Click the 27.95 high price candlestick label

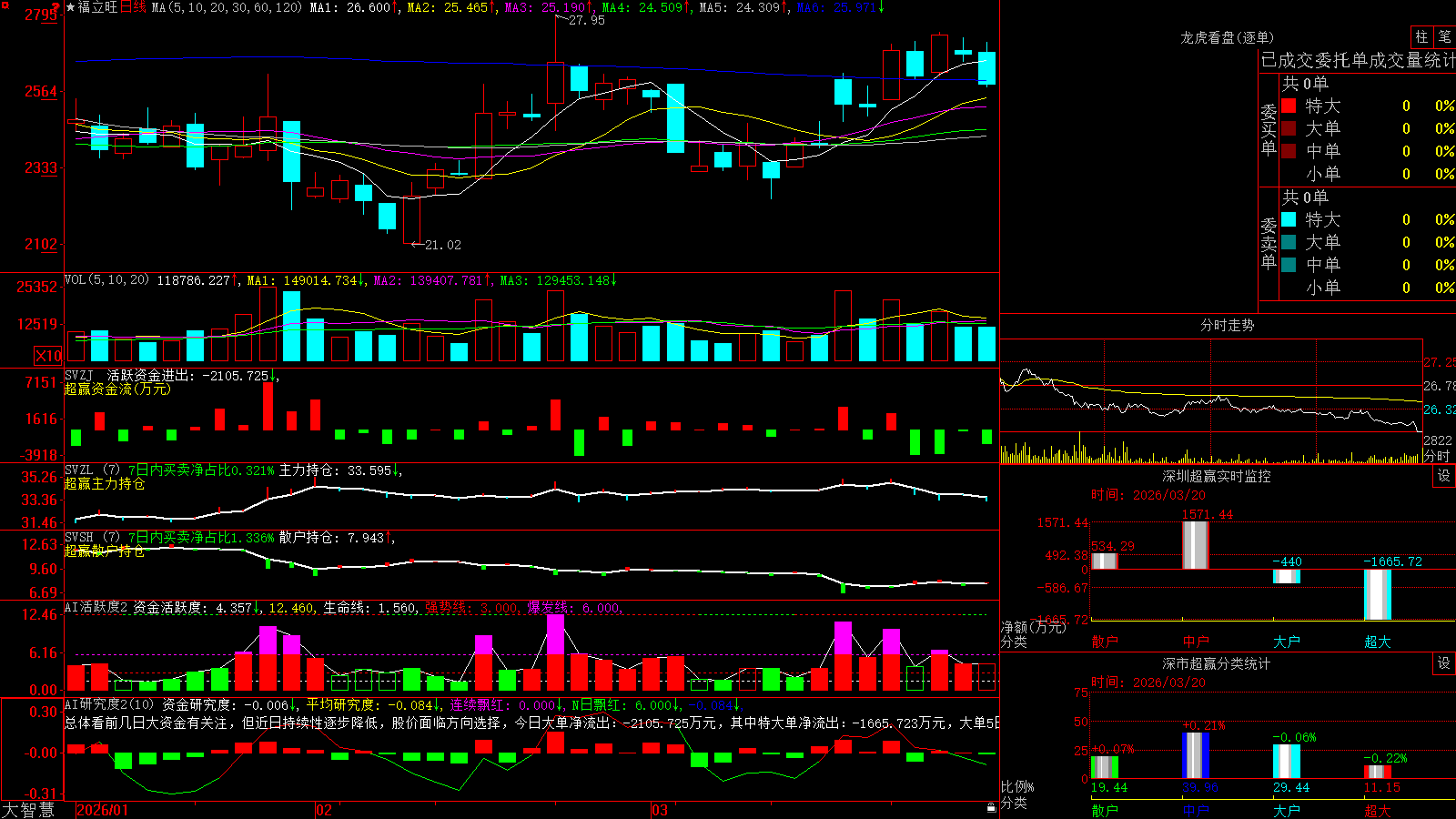[586, 20]
